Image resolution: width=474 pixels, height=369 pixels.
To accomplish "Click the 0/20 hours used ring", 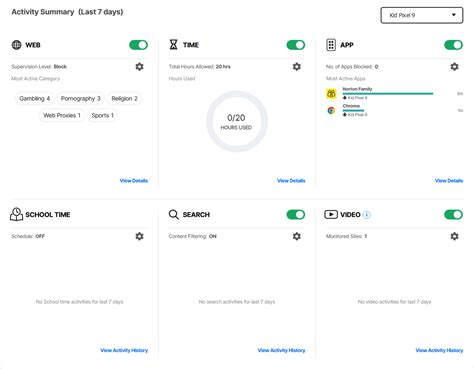I will point(236,121).
